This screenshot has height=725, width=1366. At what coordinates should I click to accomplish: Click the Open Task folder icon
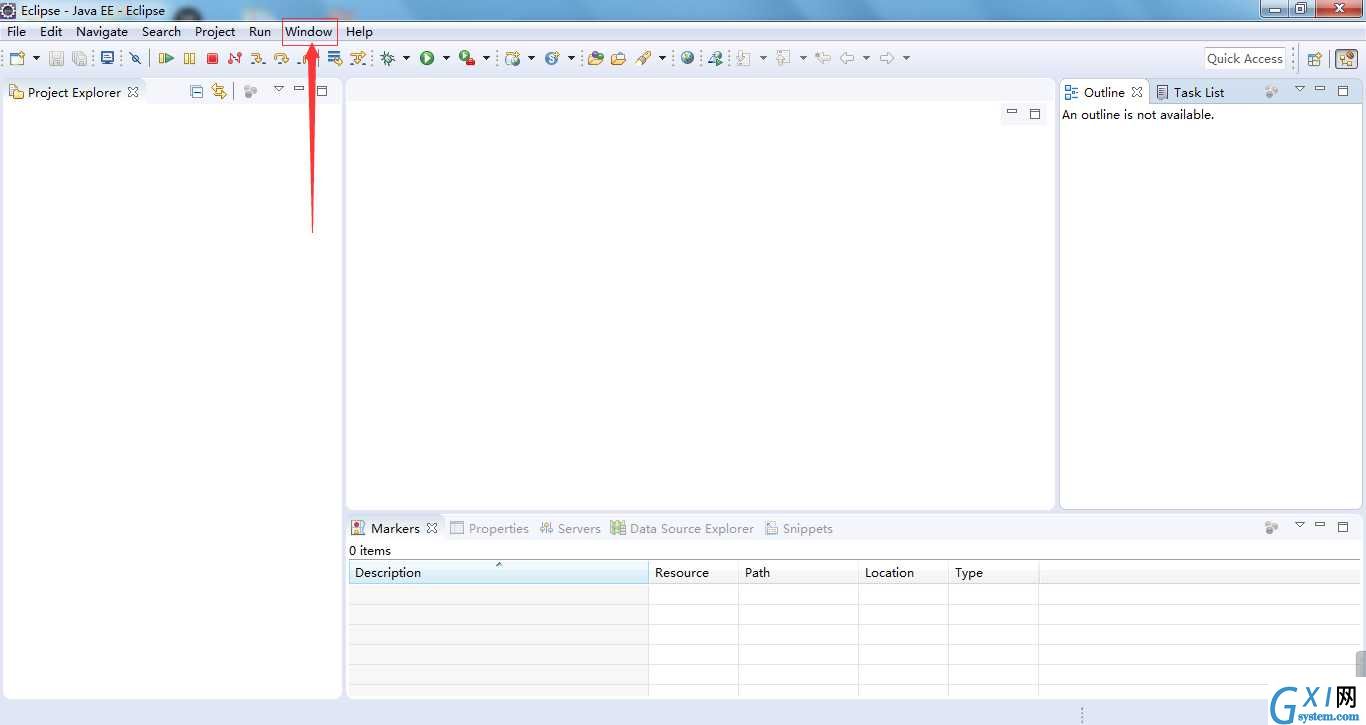tap(619, 58)
